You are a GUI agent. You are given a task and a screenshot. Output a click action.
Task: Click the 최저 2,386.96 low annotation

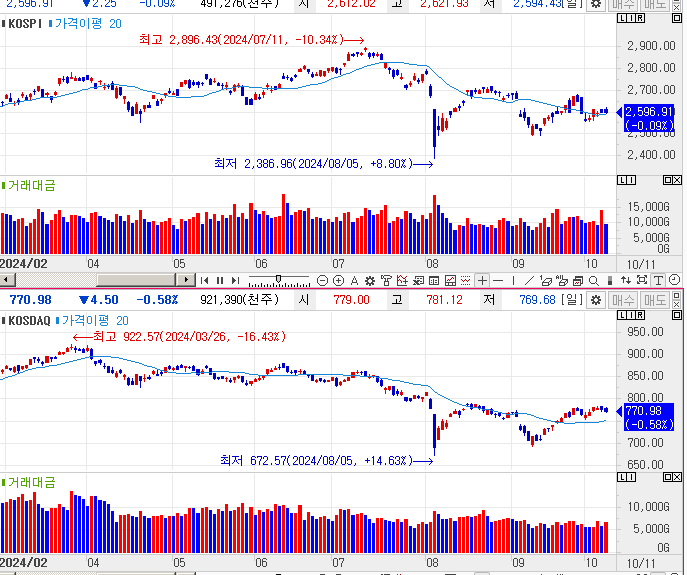coord(324,164)
